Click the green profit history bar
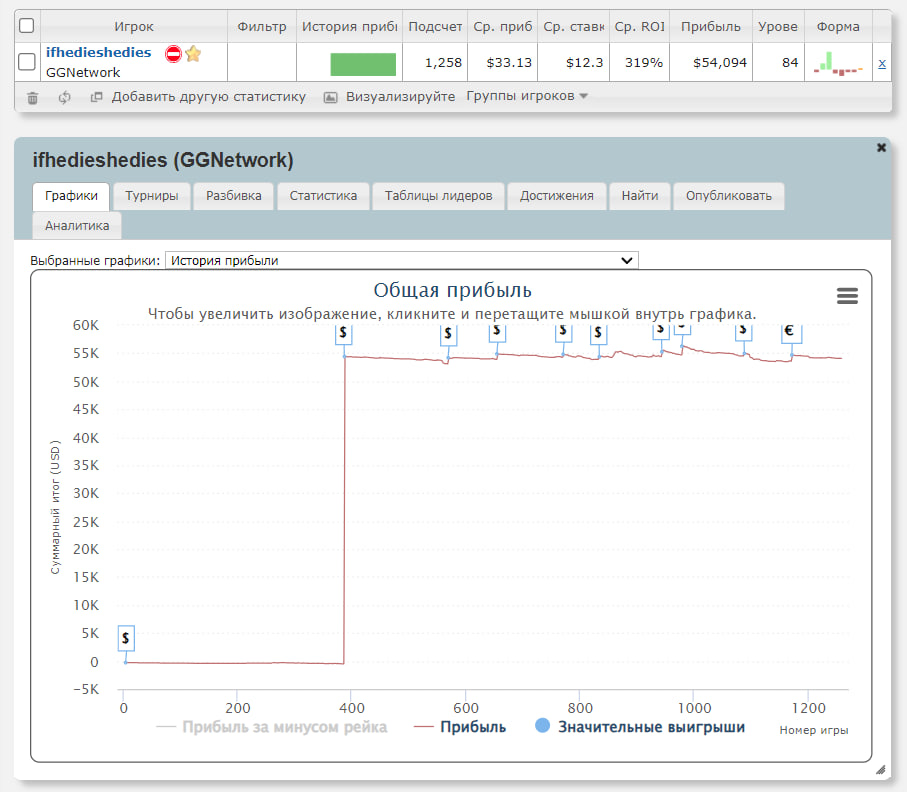 click(363, 64)
